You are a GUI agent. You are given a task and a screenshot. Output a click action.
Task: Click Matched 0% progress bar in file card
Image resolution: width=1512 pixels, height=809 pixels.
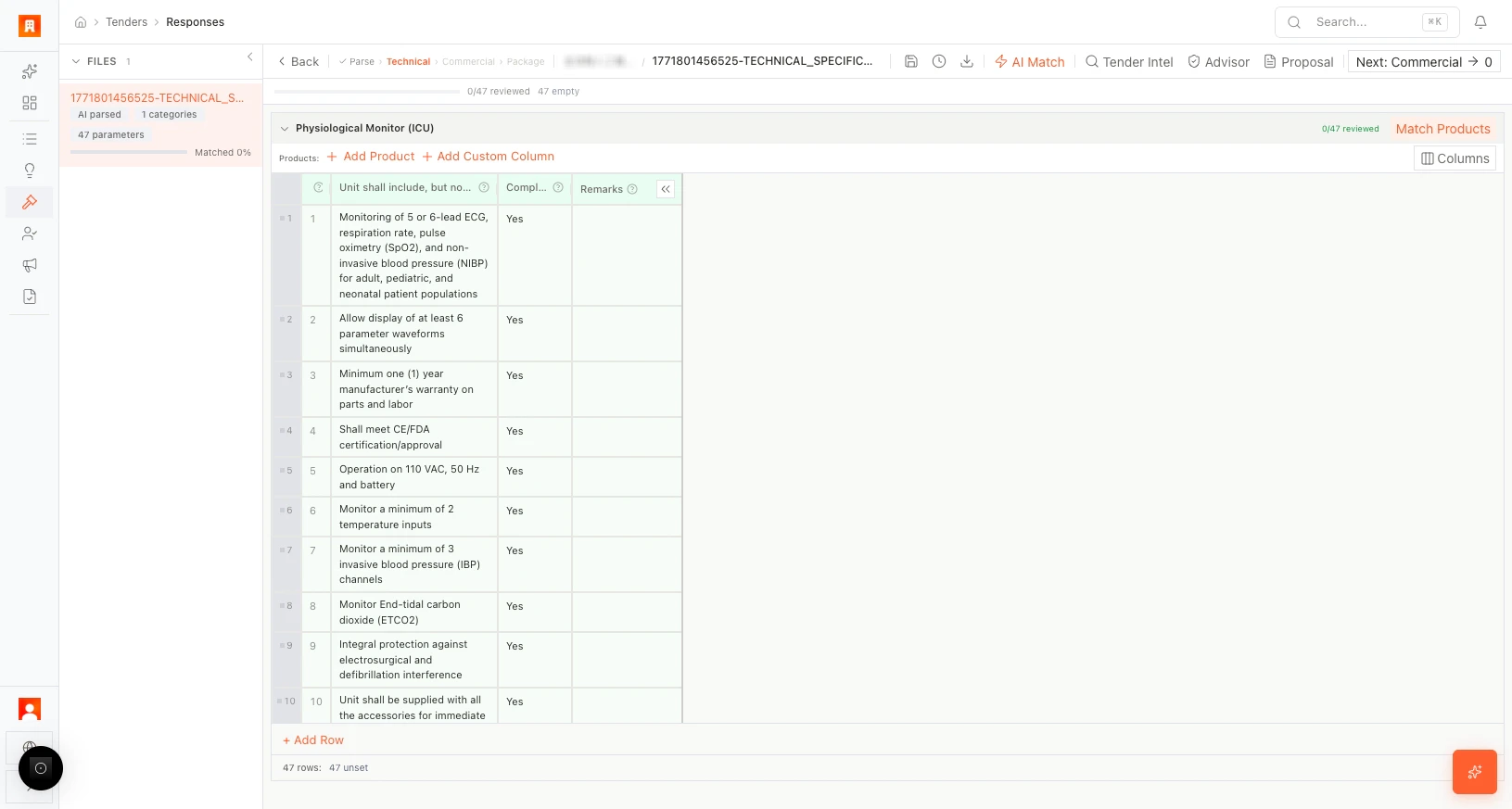point(129,152)
